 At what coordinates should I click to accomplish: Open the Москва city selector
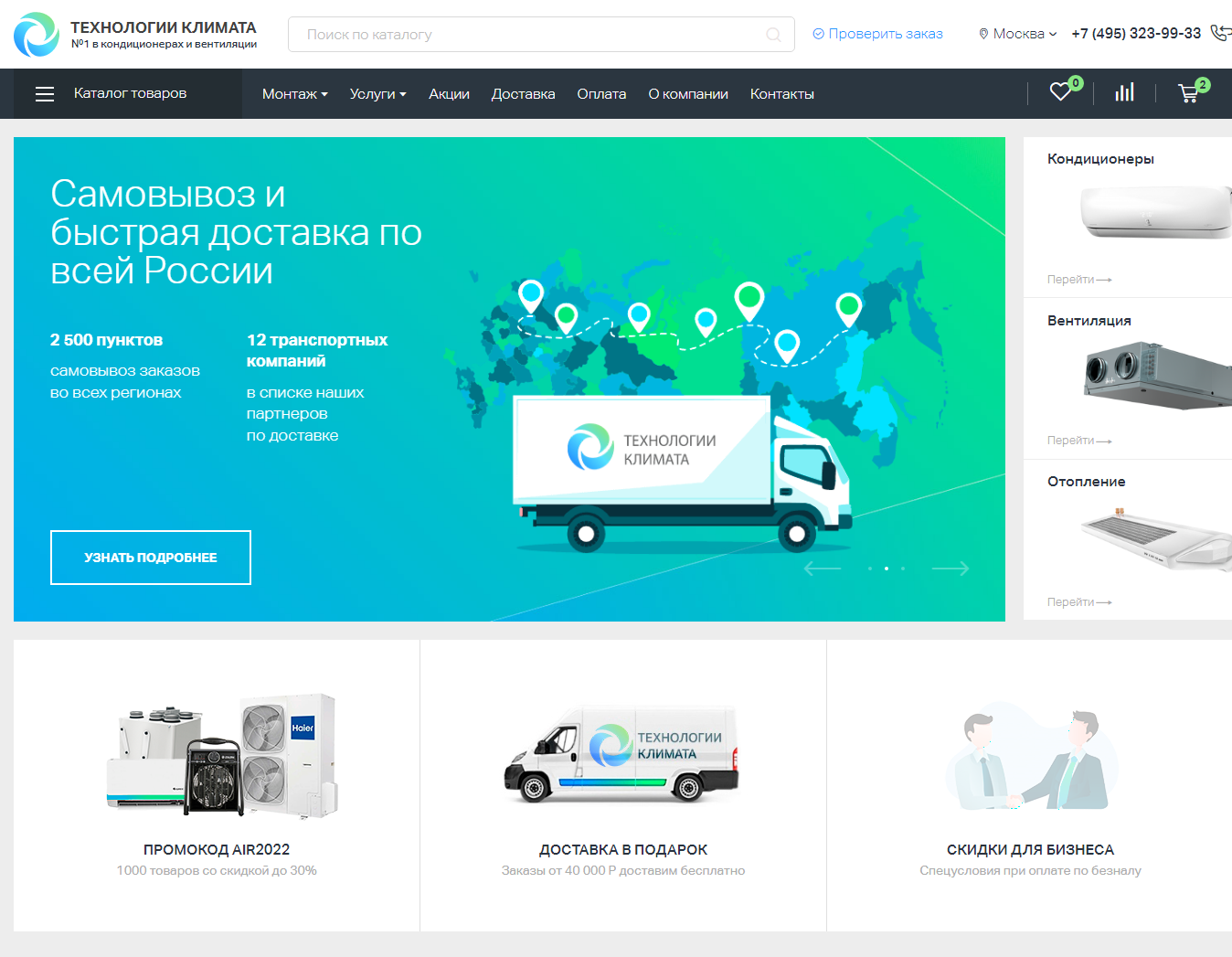[x=1017, y=34]
